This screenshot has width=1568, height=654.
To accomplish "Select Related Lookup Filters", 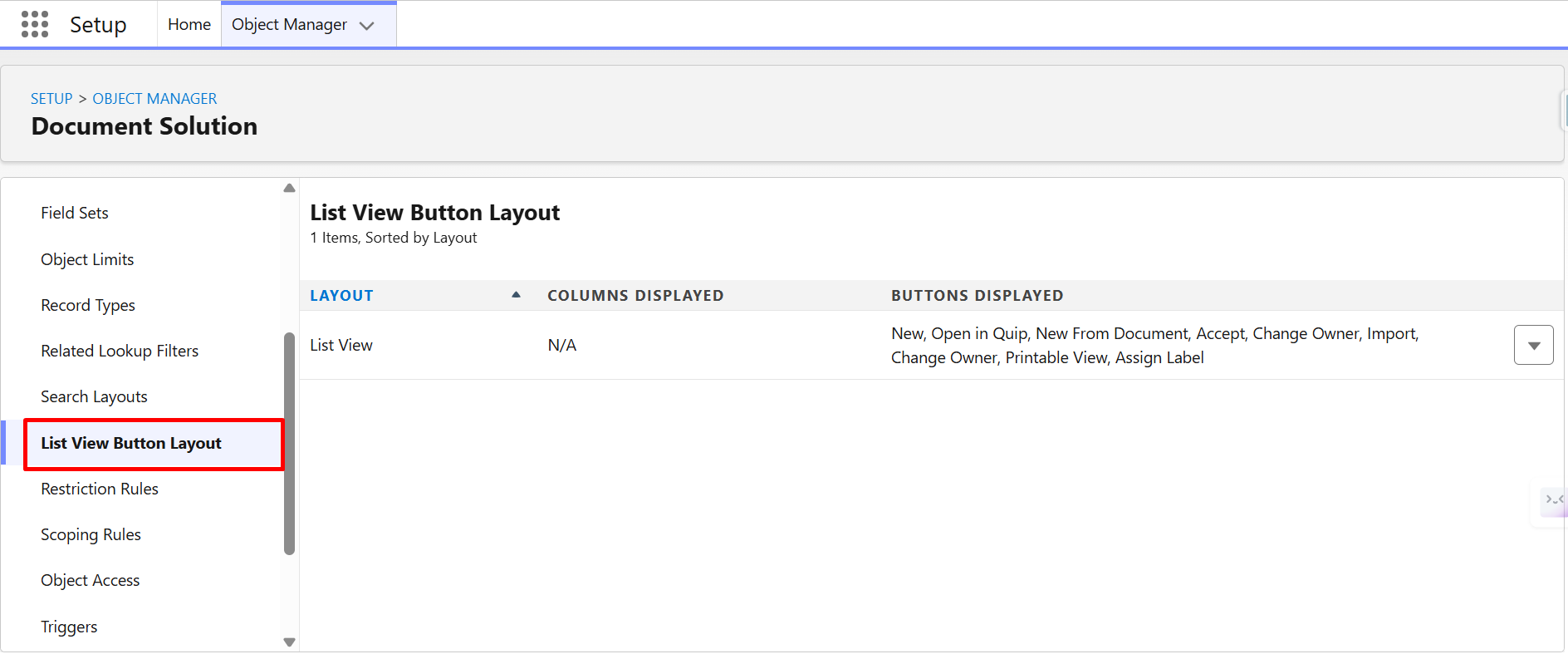I will (x=120, y=351).
